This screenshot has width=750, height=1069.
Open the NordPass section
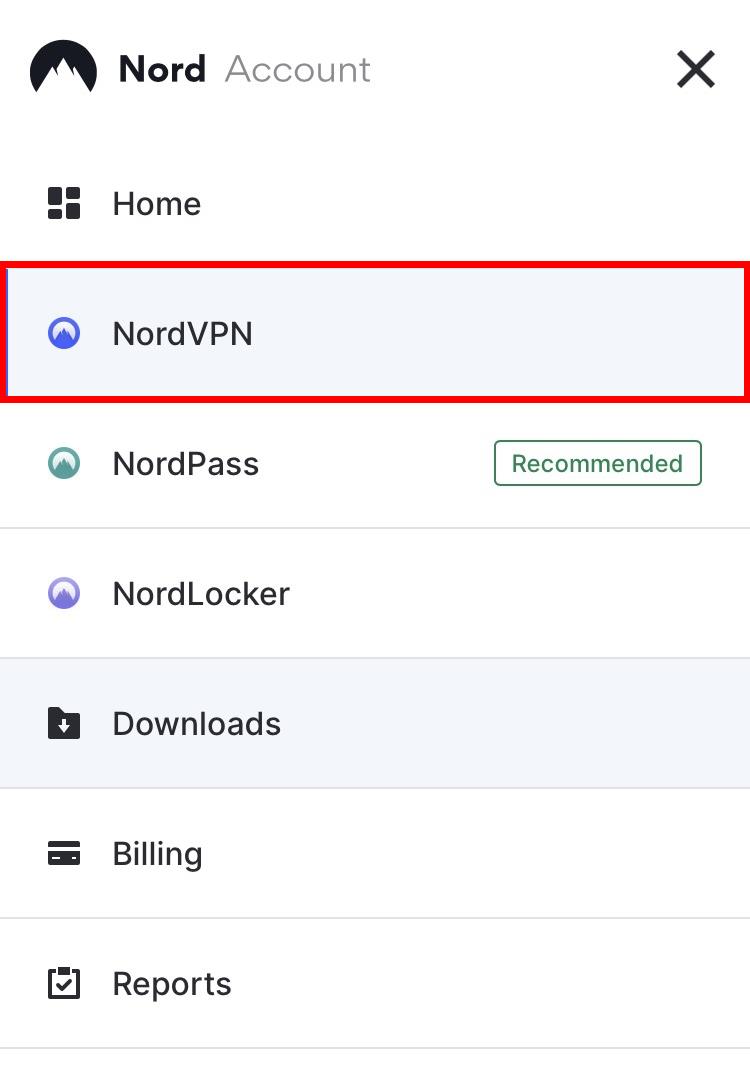pos(185,463)
